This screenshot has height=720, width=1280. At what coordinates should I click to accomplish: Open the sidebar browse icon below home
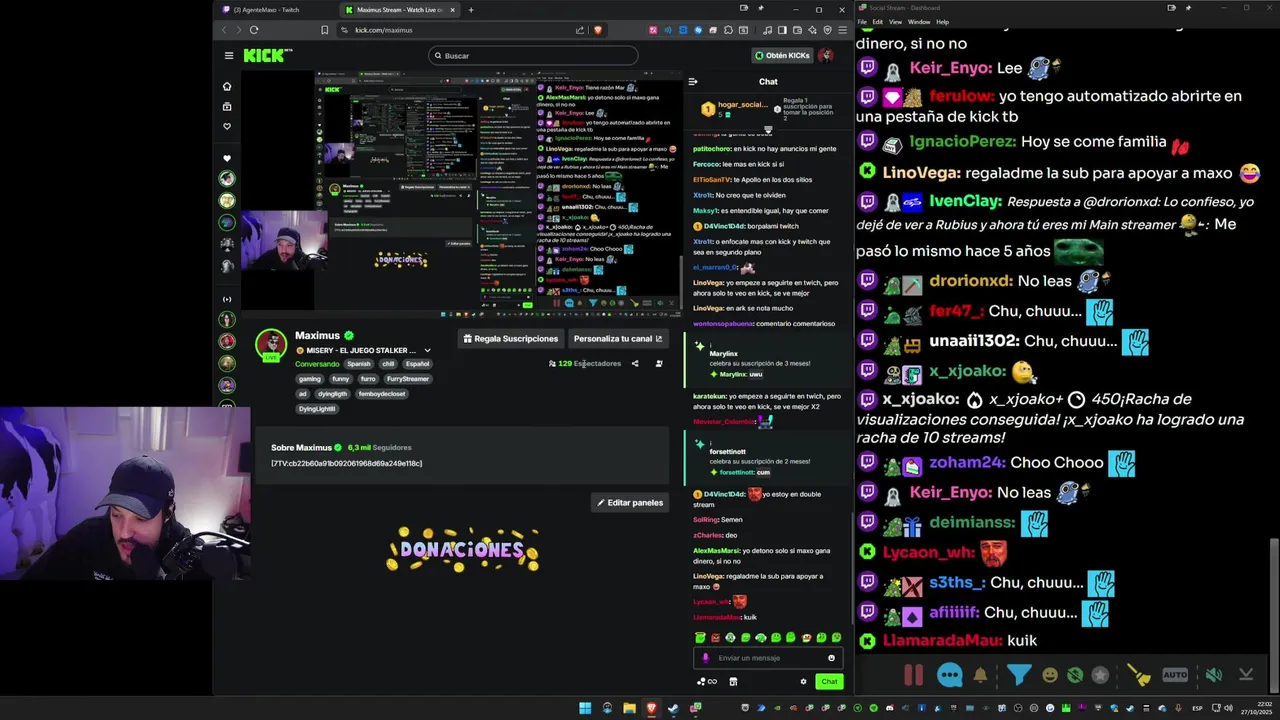tap(227, 106)
